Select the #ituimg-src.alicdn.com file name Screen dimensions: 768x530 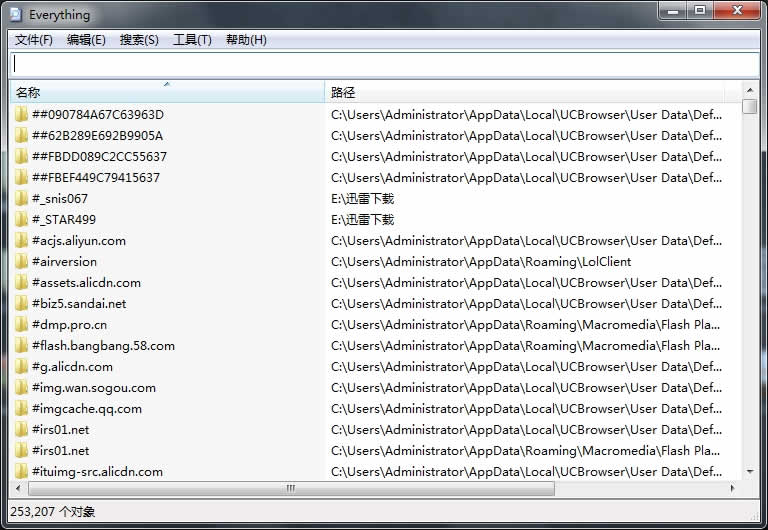(97, 472)
